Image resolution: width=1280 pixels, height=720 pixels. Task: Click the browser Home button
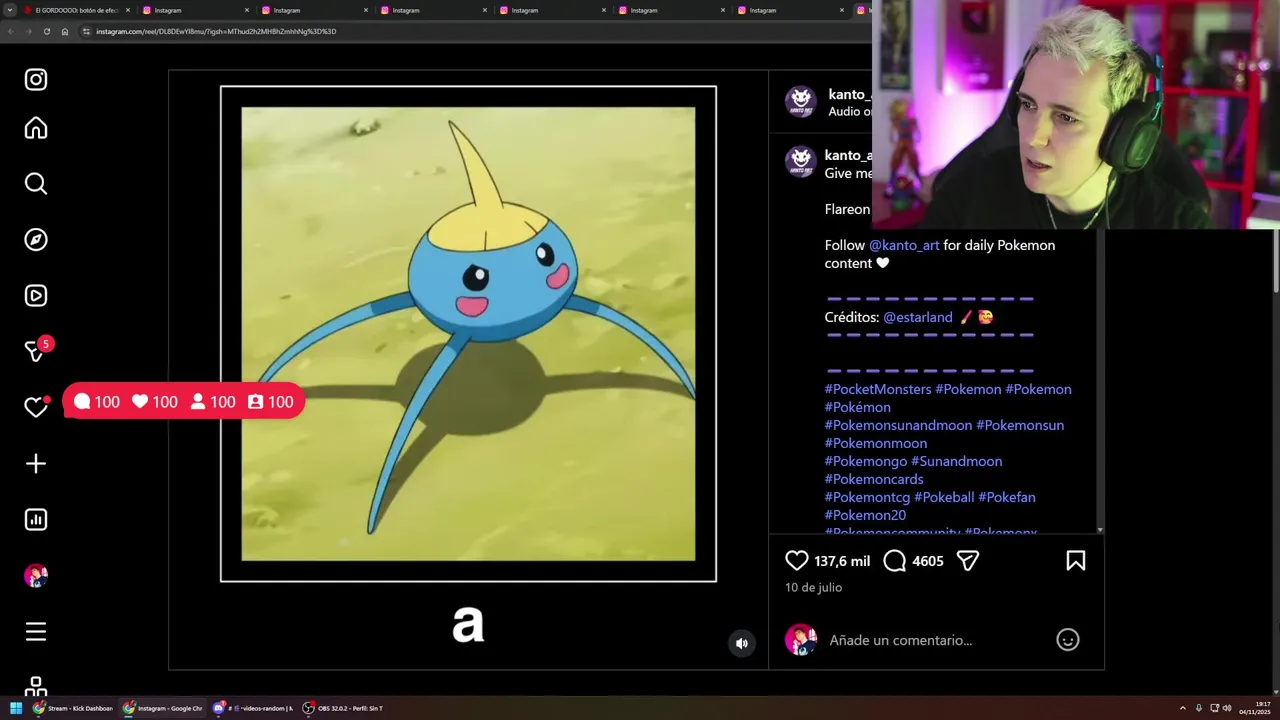coord(65,31)
